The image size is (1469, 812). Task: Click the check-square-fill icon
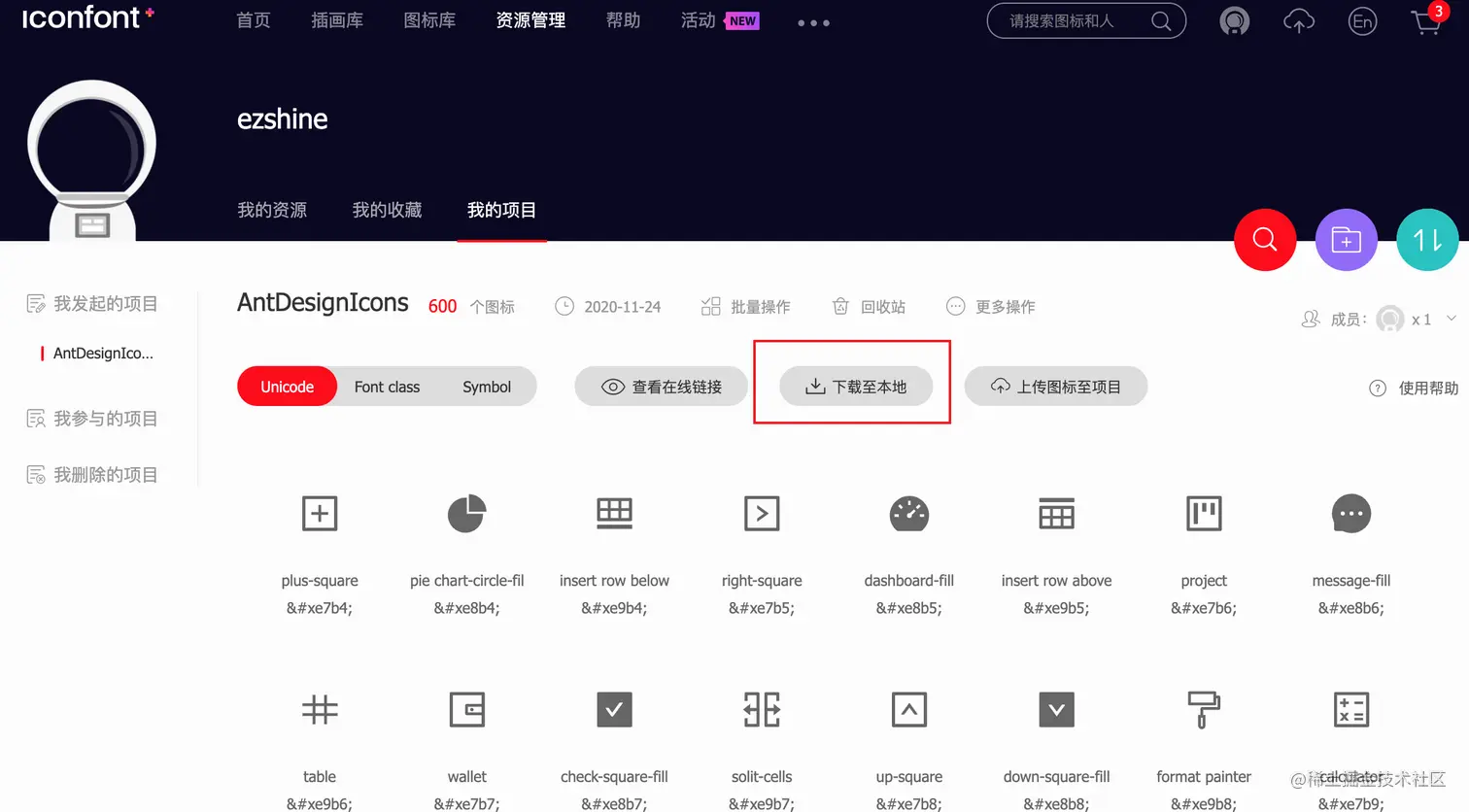pyautogui.click(x=614, y=709)
